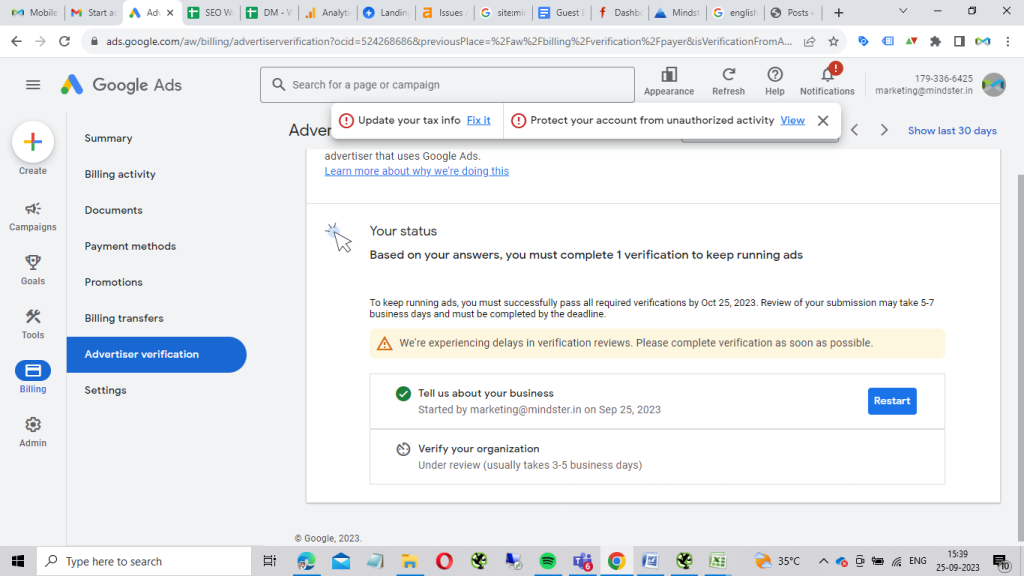Open the Admin gear icon

33,424
